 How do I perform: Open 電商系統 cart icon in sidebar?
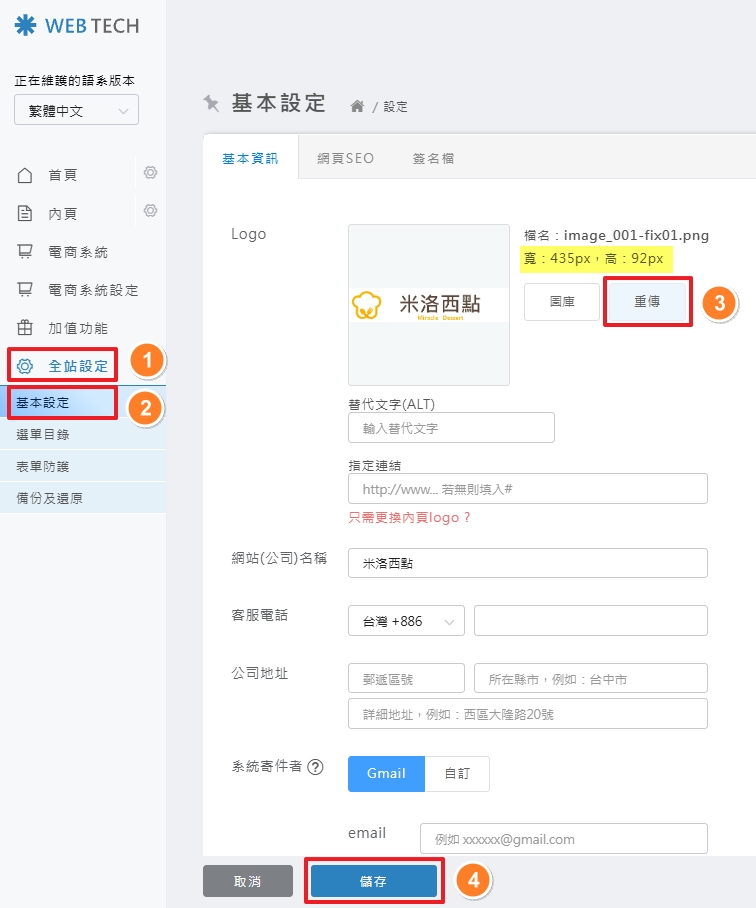pos(26,252)
